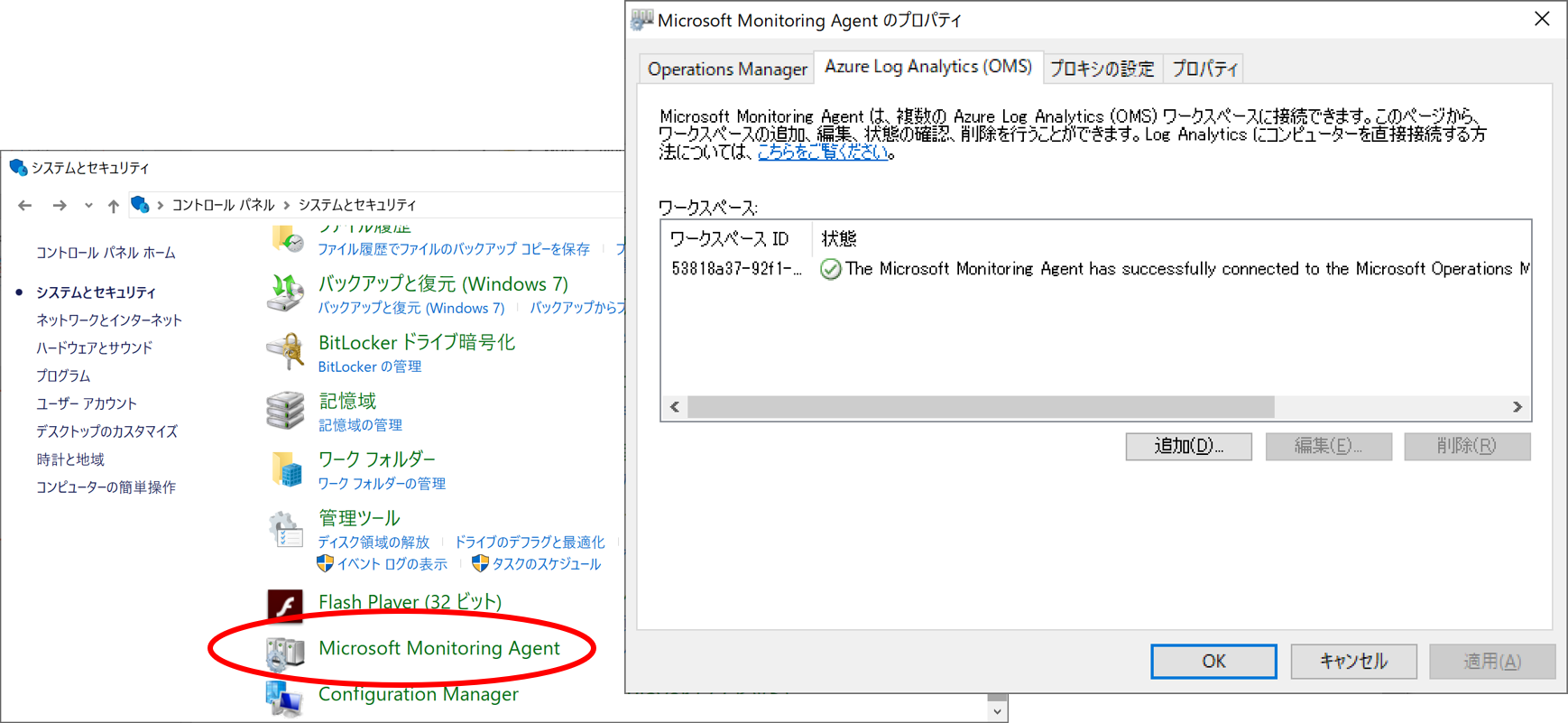Click the Configuration Manager icon
The width and height of the screenshot is (1568, 723).
pos(284,699)
